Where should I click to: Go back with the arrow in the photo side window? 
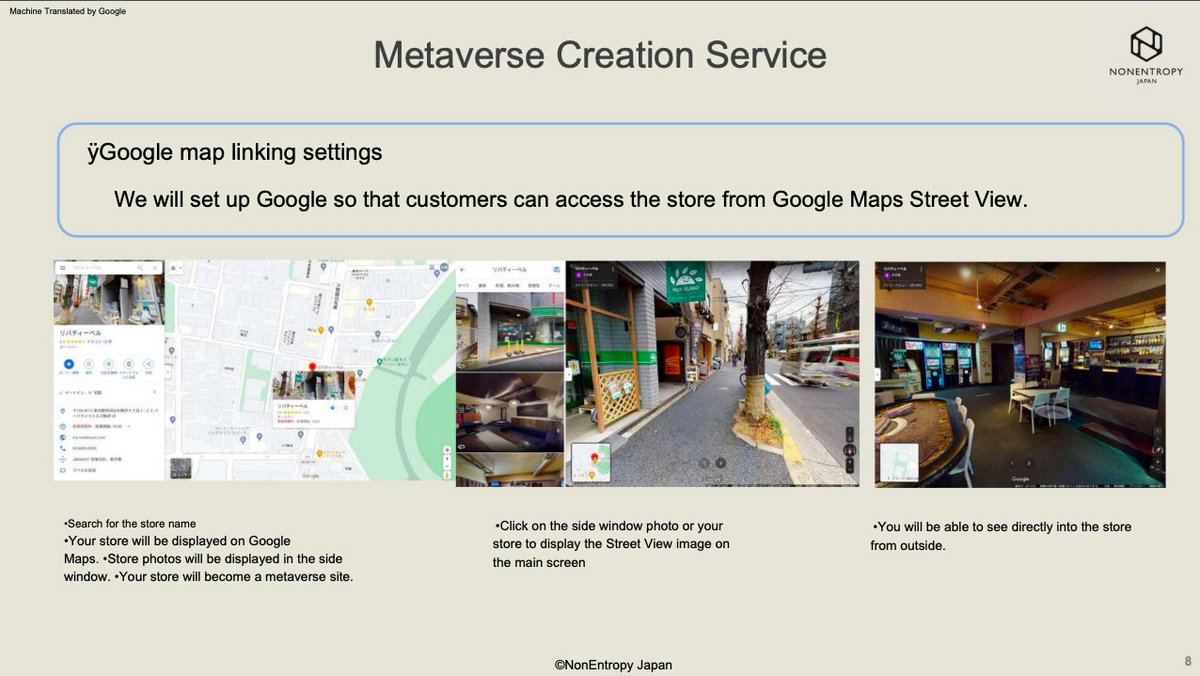pyautogui.click(x=463, y=270)
